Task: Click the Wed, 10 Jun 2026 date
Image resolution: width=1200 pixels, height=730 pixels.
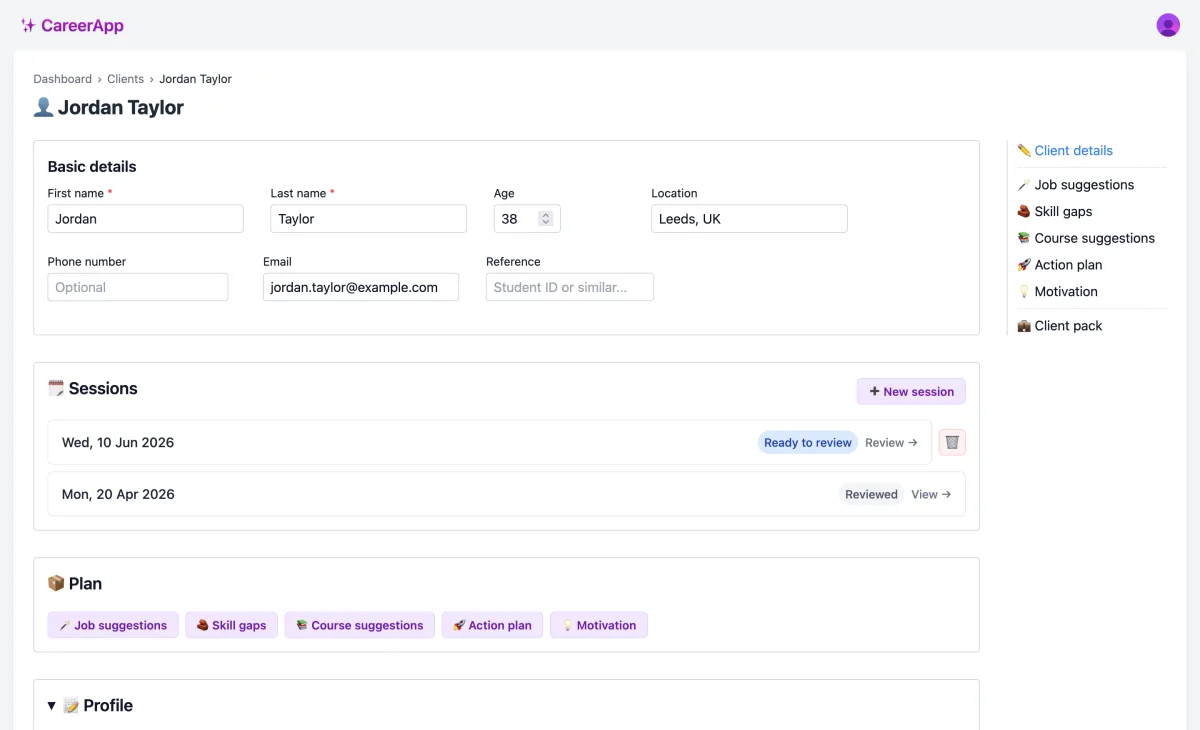Action: 118,442
